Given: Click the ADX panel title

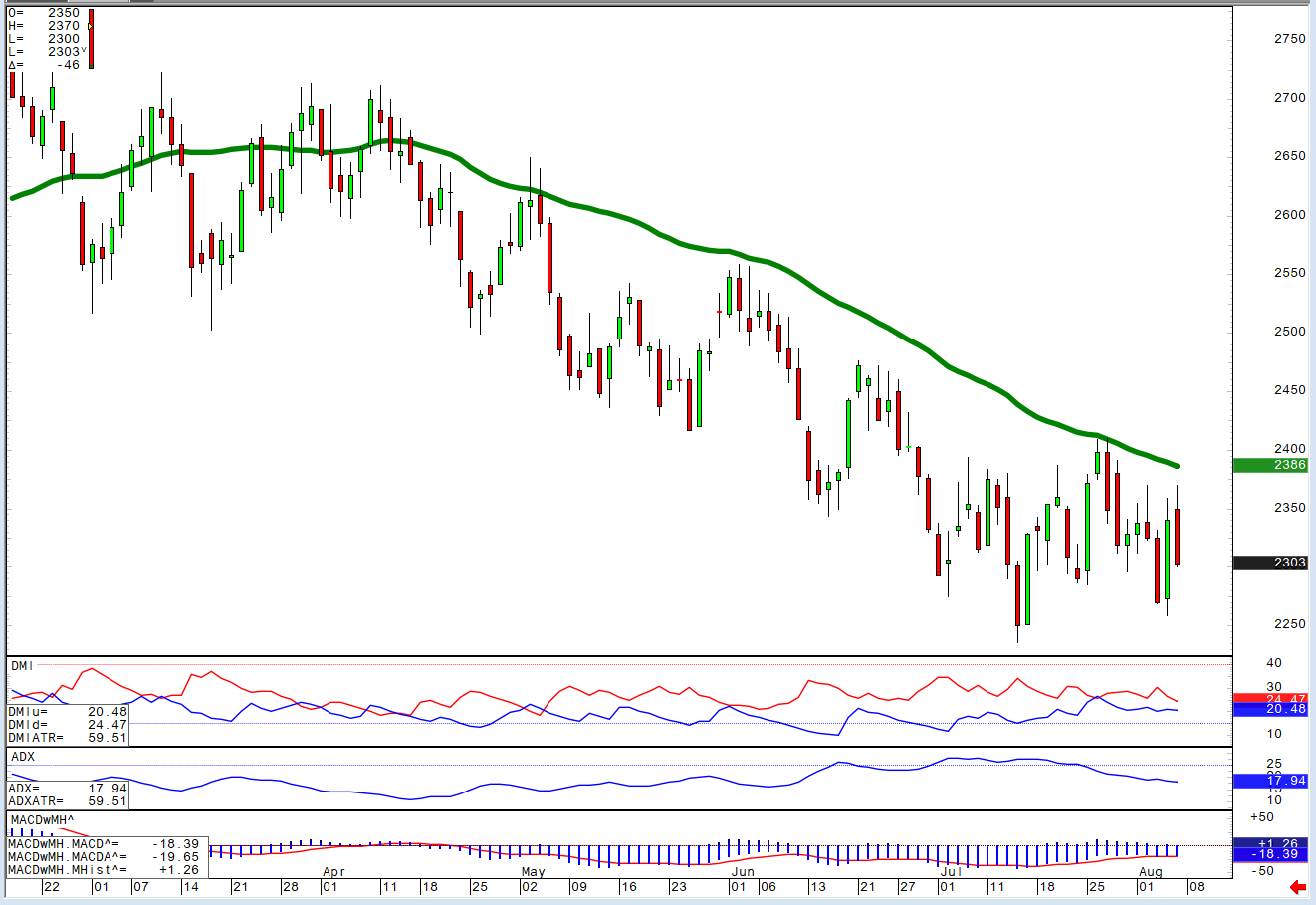Looking at the screenshot, I should click(23, 757).
